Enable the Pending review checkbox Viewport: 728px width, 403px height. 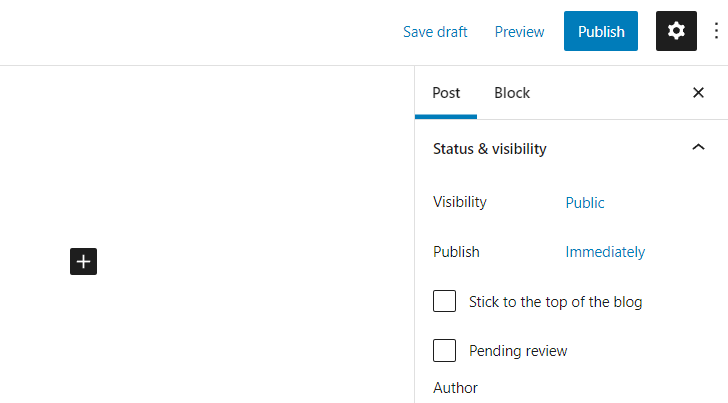(x=445, y=351)
